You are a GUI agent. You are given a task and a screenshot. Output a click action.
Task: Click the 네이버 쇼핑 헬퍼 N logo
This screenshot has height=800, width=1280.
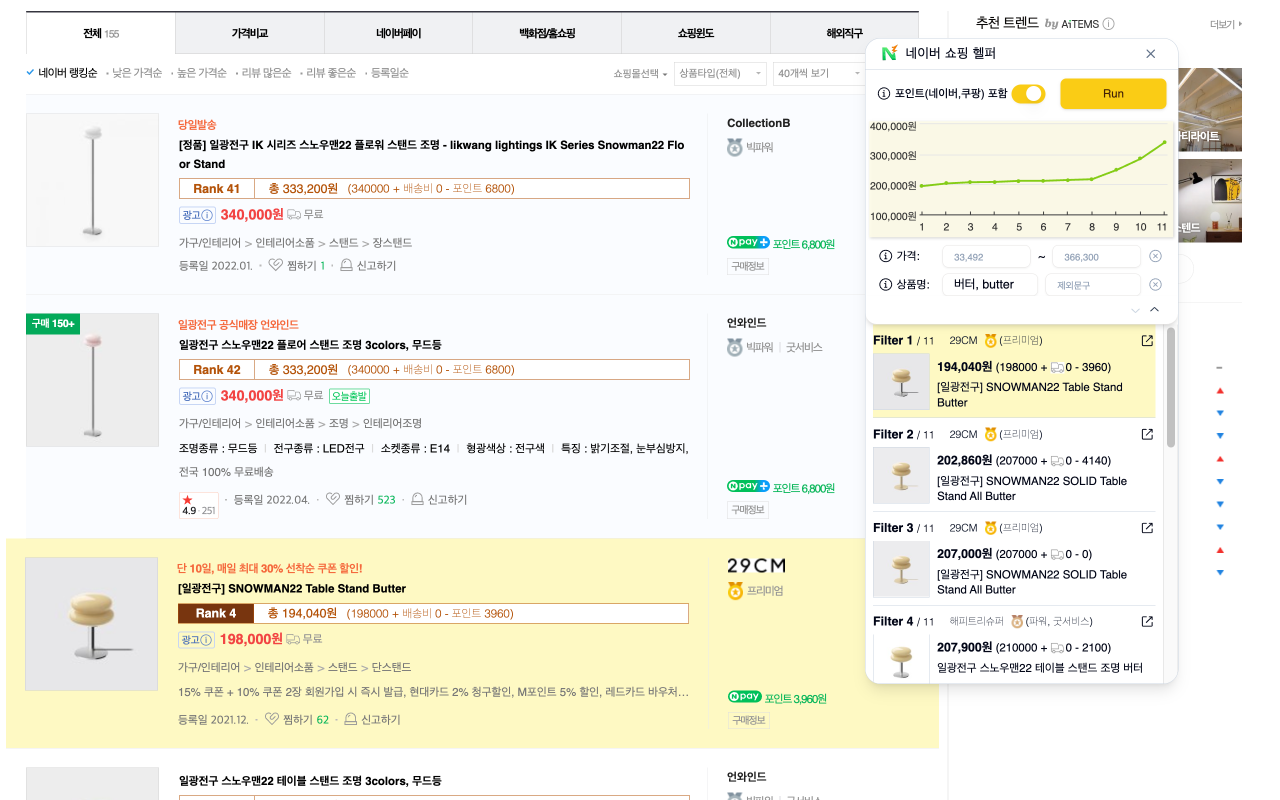tap(888, 54)
